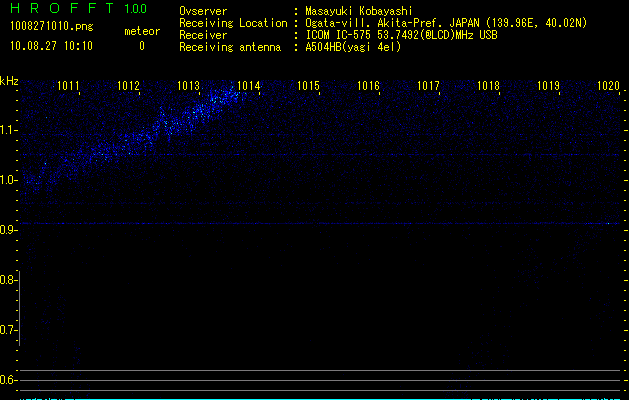The height and width of the screenshot is (400, 629).
Task: Click the 1016 time axis marker
Action: pos(369,86)
